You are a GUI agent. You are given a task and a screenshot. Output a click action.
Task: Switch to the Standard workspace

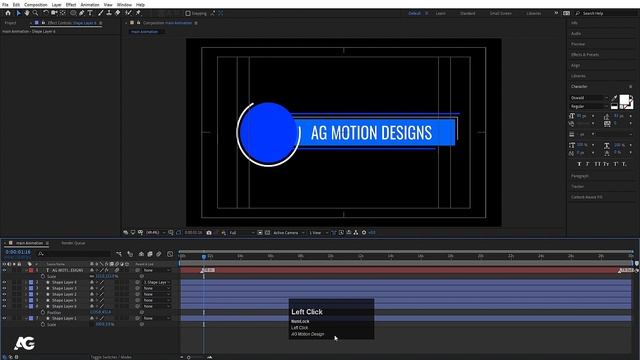point(468,13)
